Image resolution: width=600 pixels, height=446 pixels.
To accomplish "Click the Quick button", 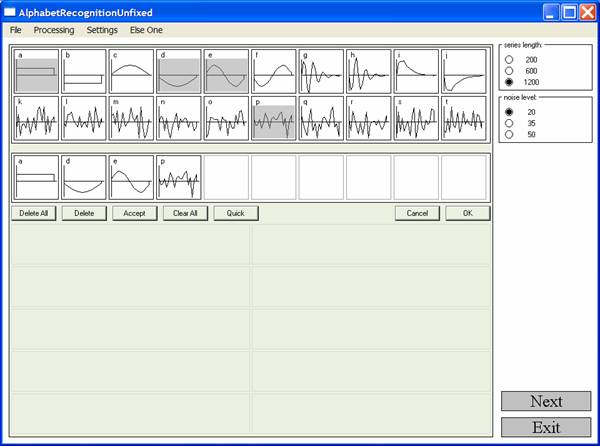I will click(x=236, y=213).
